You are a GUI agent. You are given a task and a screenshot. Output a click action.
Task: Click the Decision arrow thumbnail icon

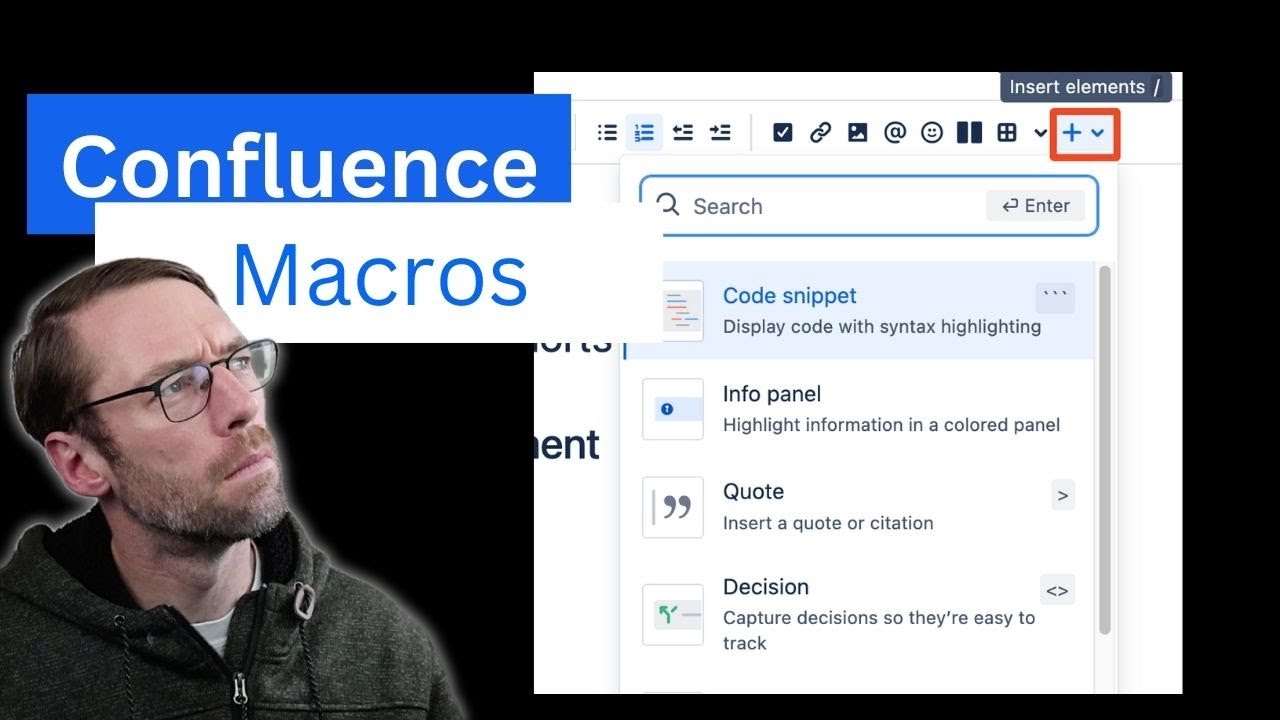pos(673,614)
